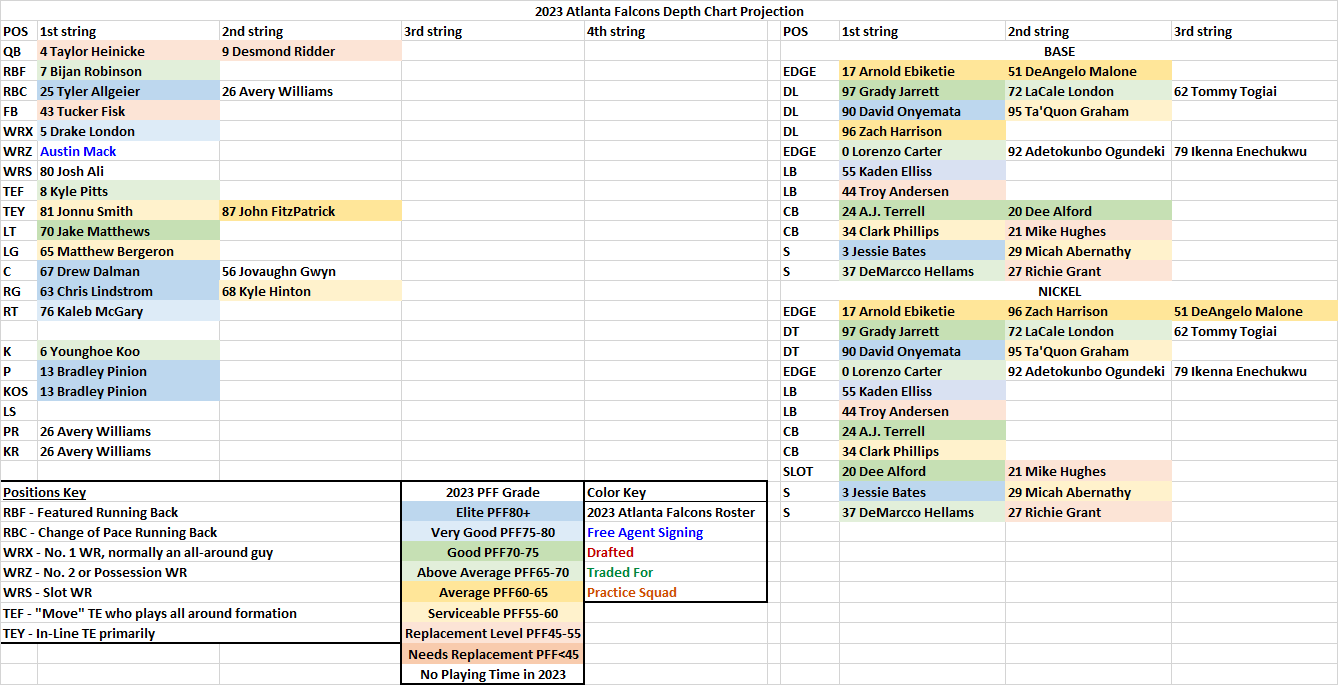The image size is (1338, 685).
Task: Select 96 Zach Harrison in the NICKEL EDGE row
Action: click(x=1088, y=311)
